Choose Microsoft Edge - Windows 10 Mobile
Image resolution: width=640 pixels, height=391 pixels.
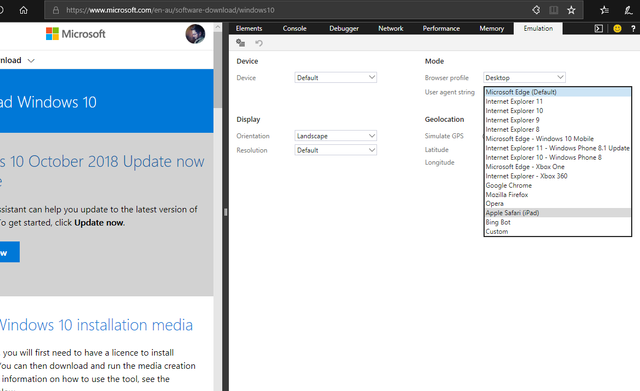(x=558, y=139)
